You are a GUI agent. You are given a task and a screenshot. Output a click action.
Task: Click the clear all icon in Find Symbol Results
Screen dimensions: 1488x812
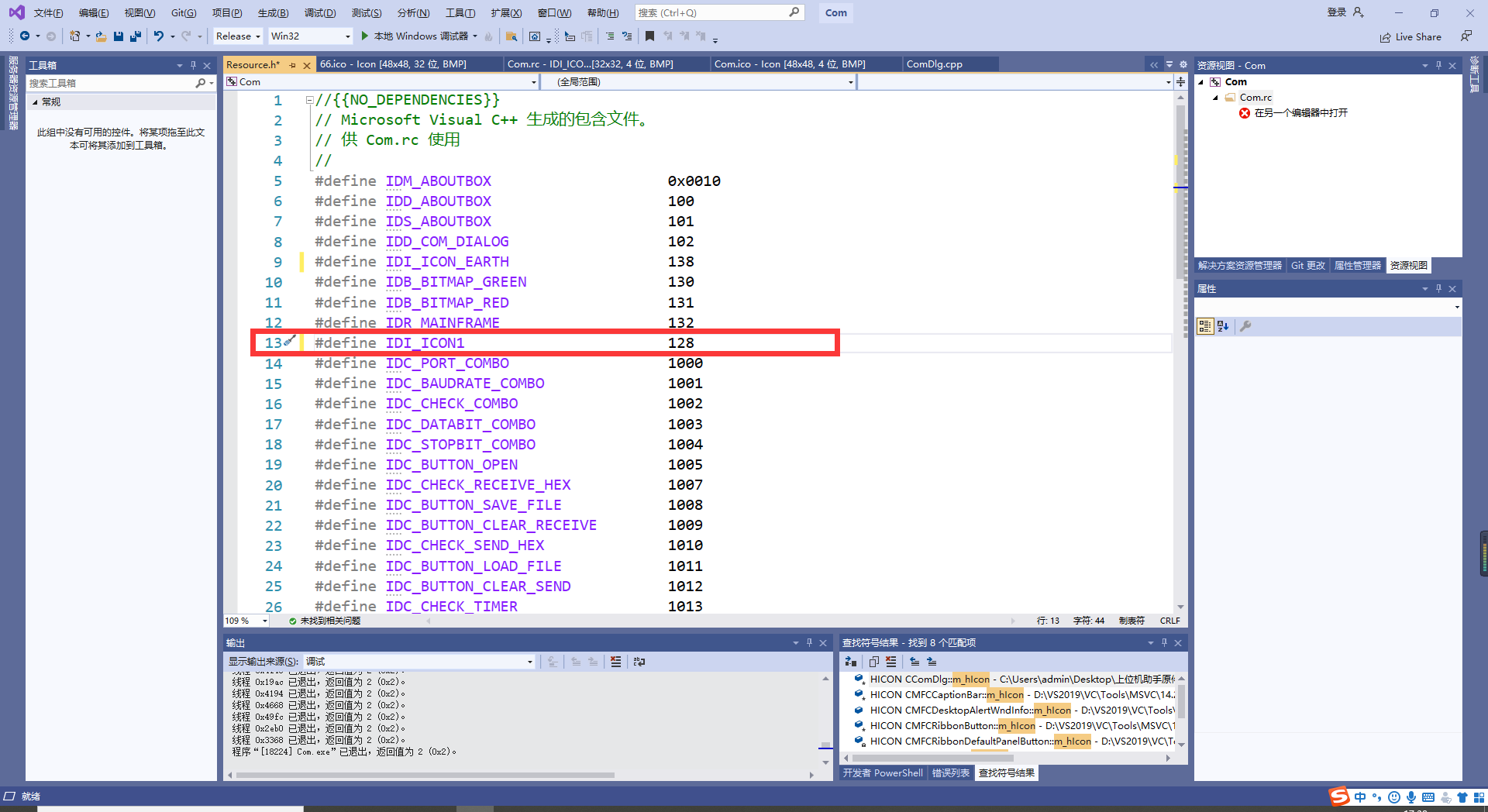click(891, 662)
